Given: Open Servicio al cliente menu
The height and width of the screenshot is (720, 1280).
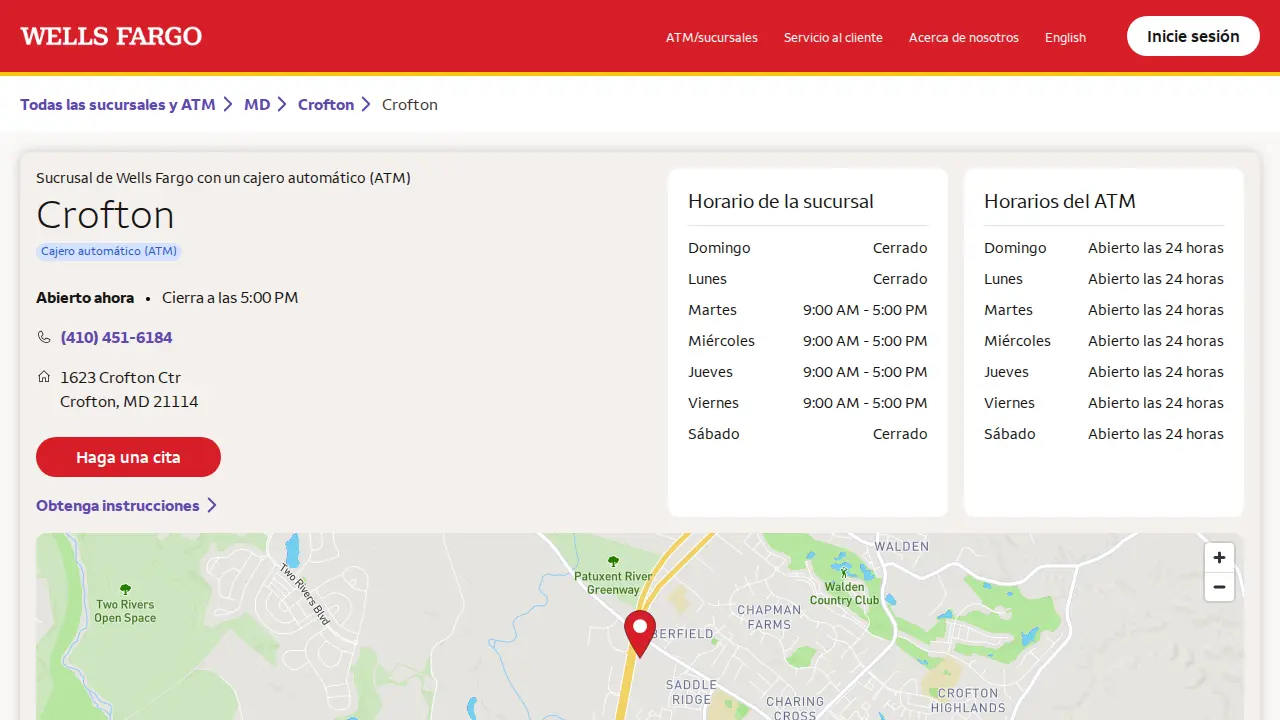Looking at the screenshot, I should pyautogui.click(x=833, y=37).
